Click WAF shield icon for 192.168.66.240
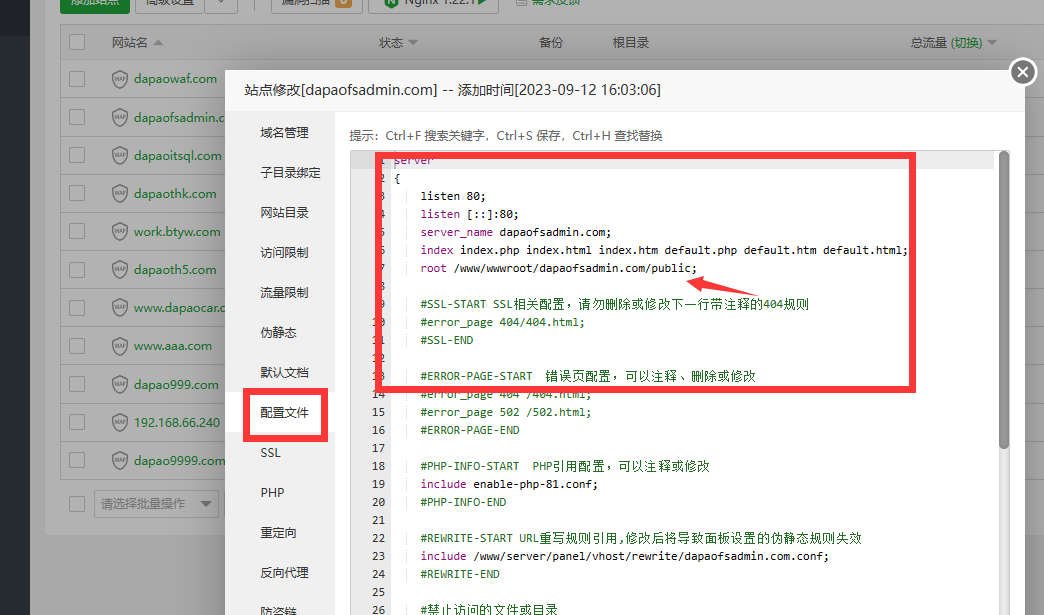The image size is (1044, 615). [119, 423]
